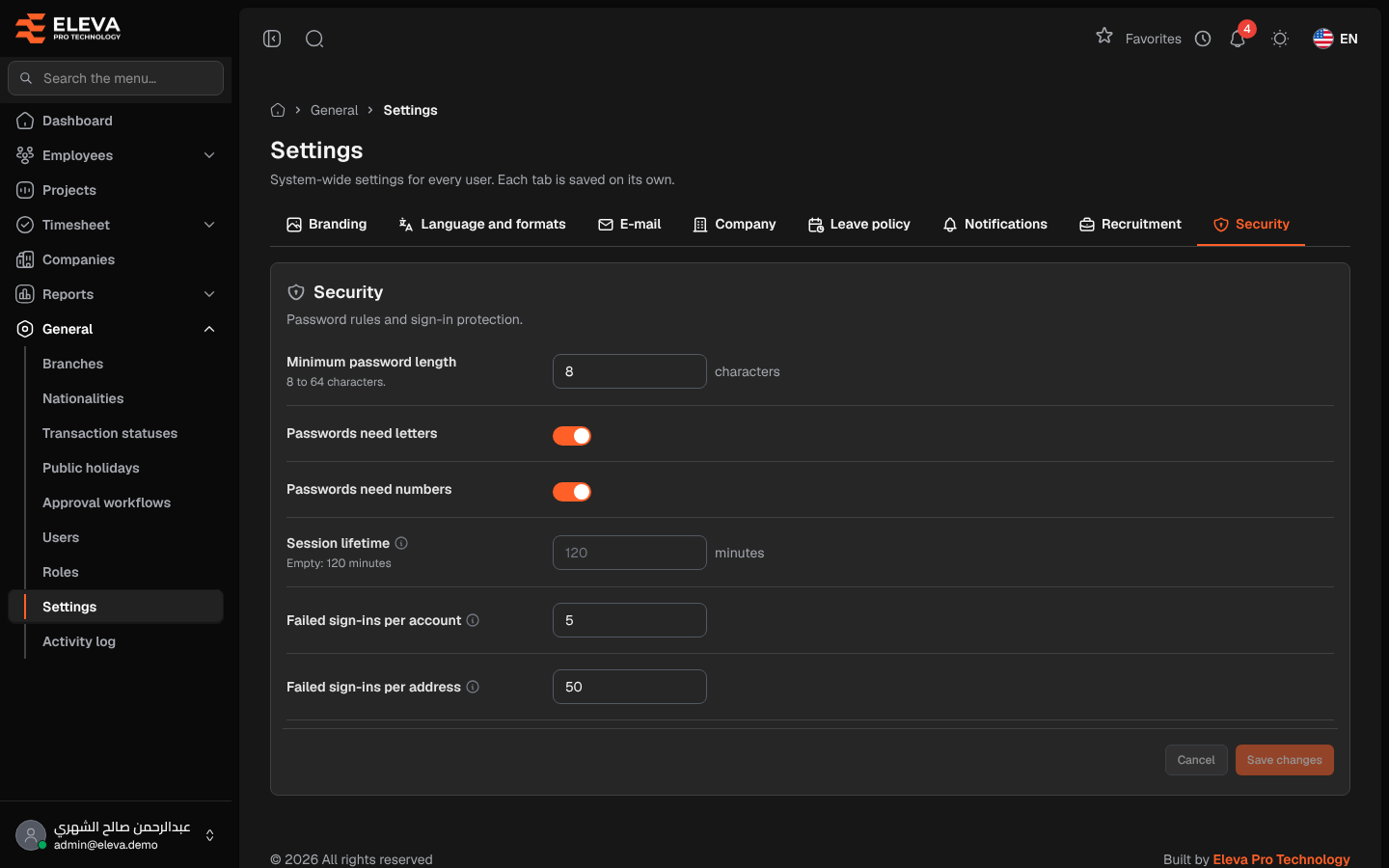This screenshot has height=868, width=1389.
Task: Click the US flag language icon
Action: 1323,39
